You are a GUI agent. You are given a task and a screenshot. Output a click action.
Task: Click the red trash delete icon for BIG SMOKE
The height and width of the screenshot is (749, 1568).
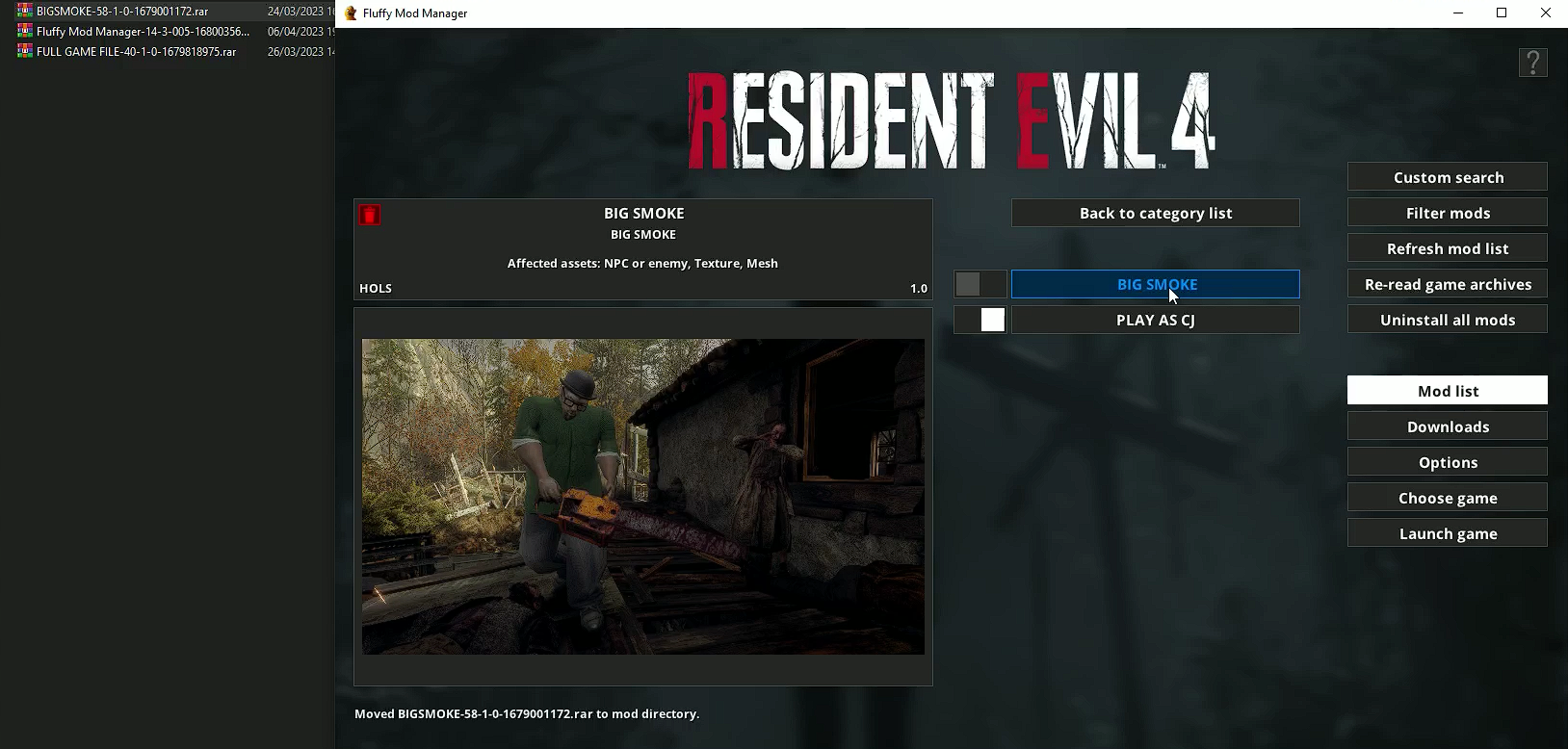pyautogui.click(x=369, y=215)
